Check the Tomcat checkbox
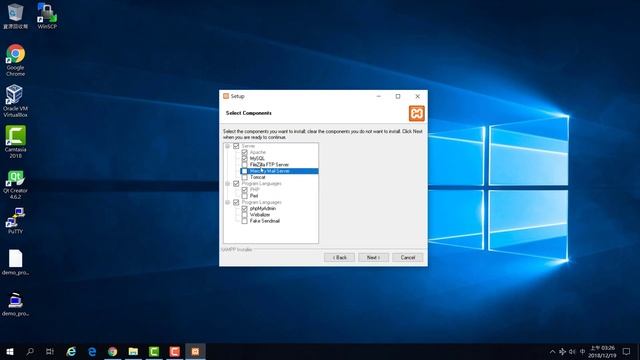640x360 pixels. (x=244, y=177)
